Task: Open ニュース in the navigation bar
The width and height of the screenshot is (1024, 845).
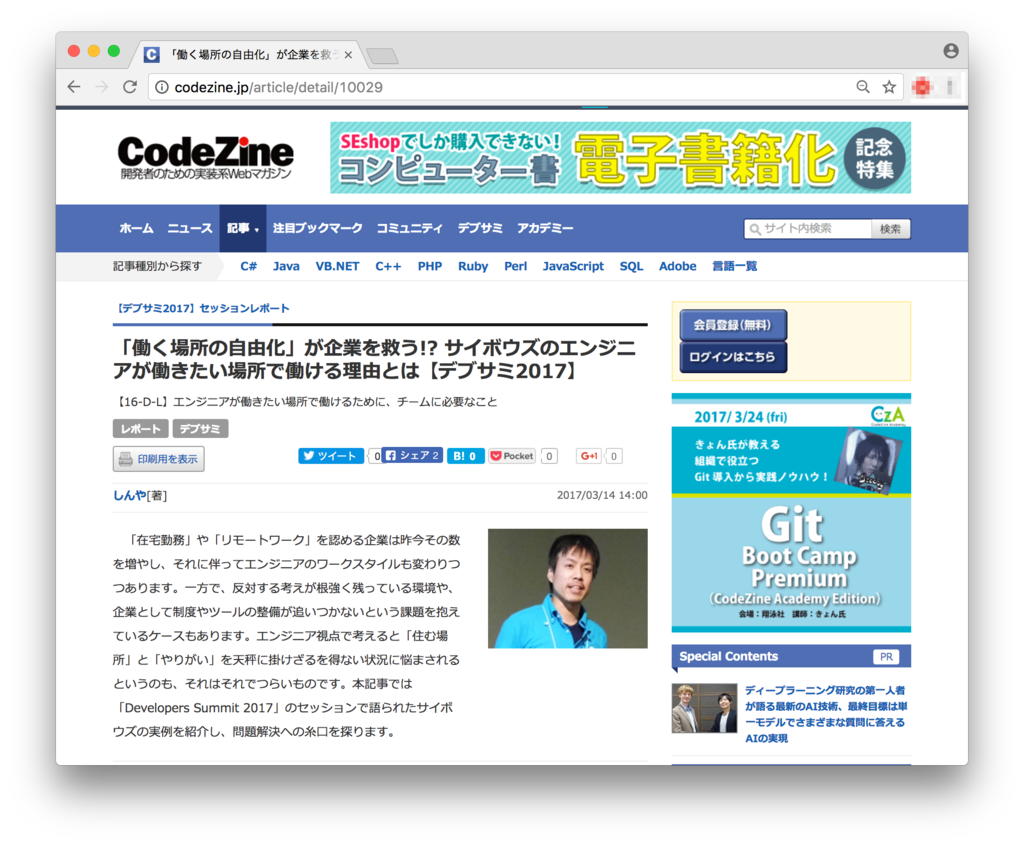Action: point(190,228)
